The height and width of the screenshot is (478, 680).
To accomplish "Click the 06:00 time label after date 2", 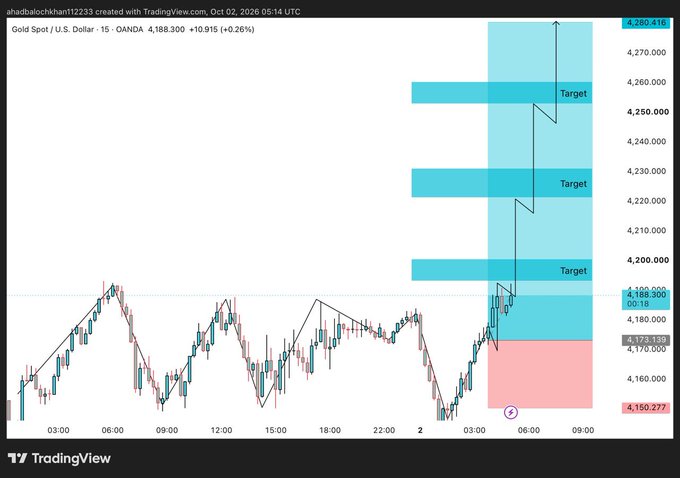I will click(529, 430).
